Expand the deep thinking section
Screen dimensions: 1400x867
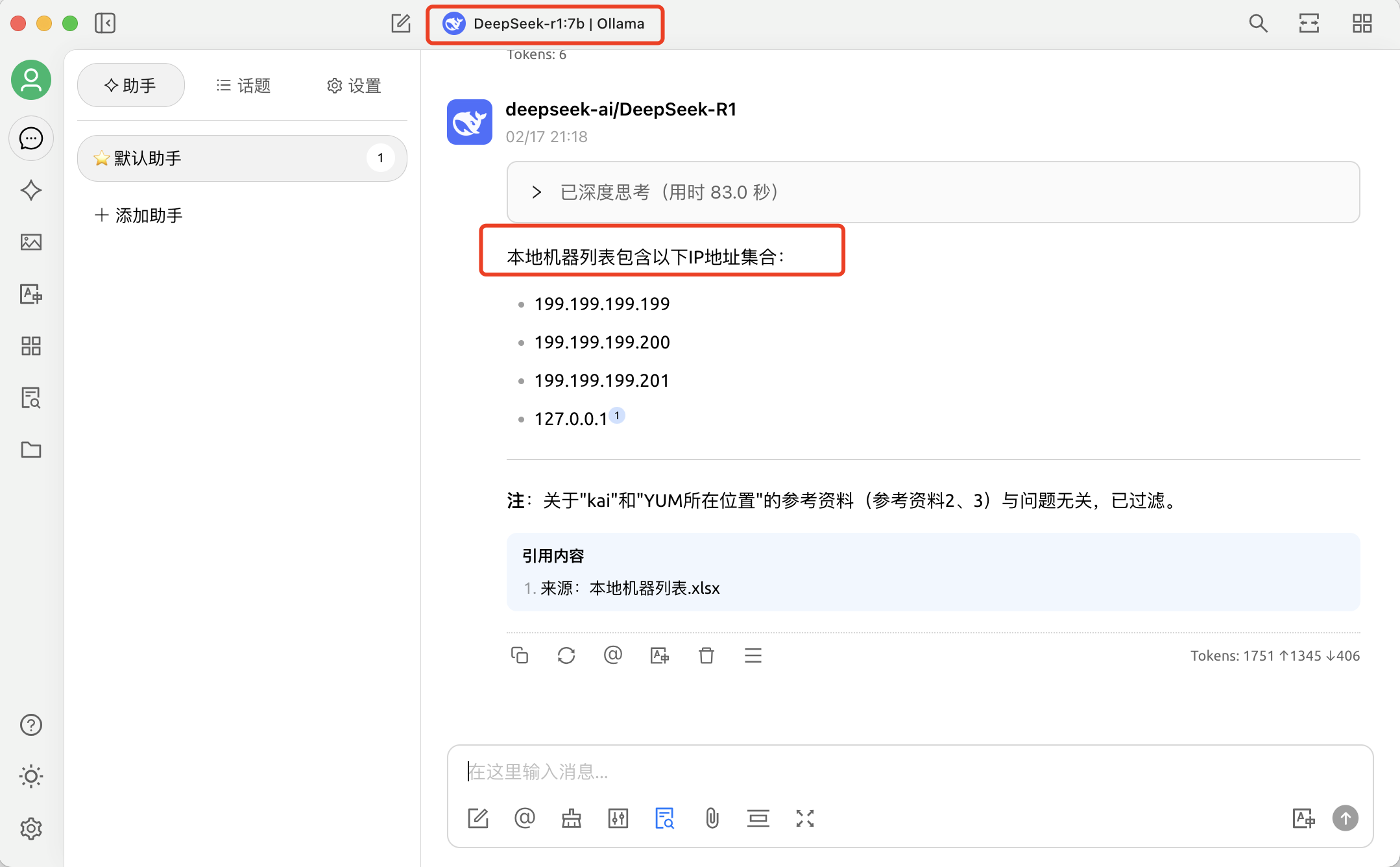(x=537, y=192)
